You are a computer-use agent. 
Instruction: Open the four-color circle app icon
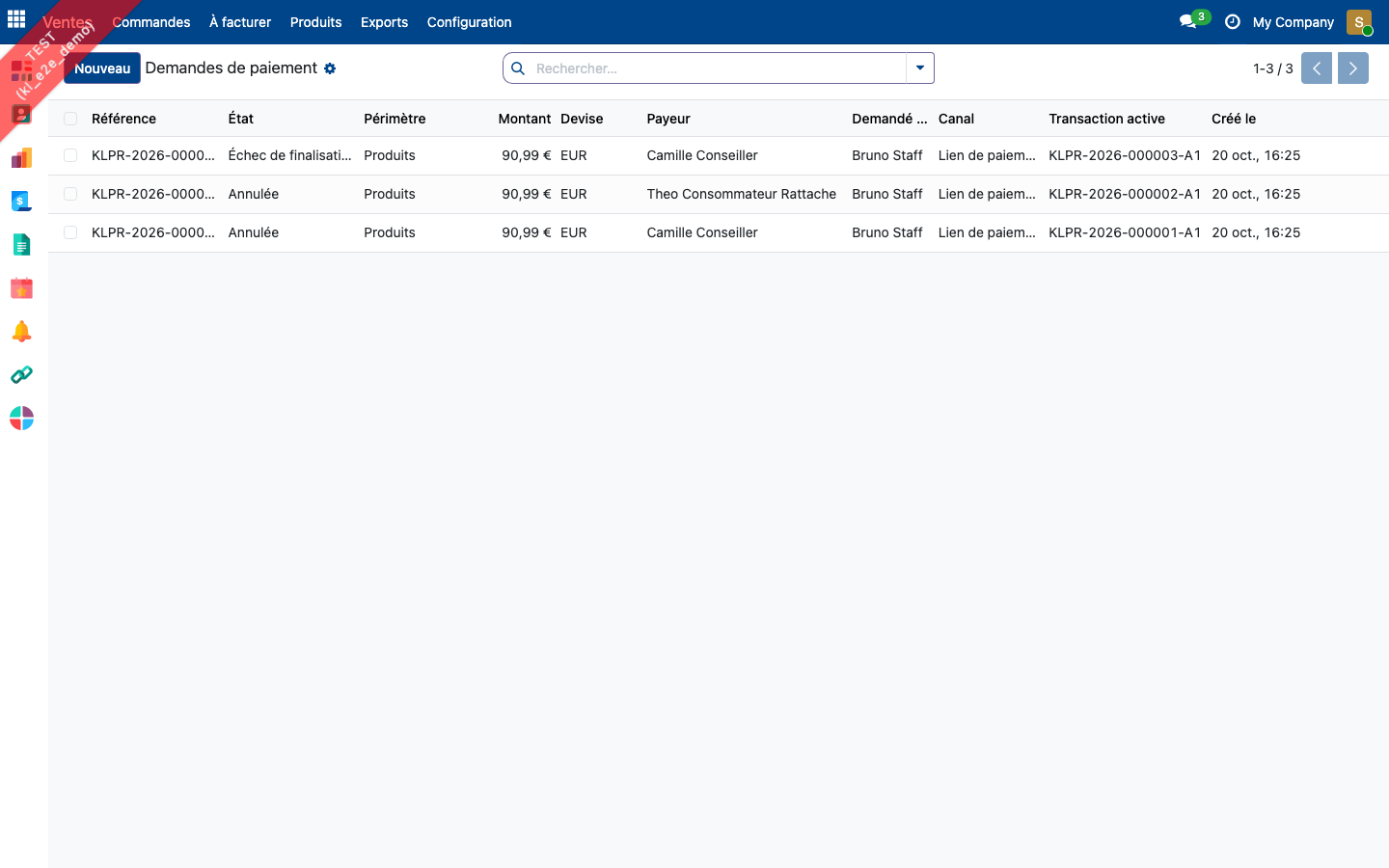[x=21, y=418]
